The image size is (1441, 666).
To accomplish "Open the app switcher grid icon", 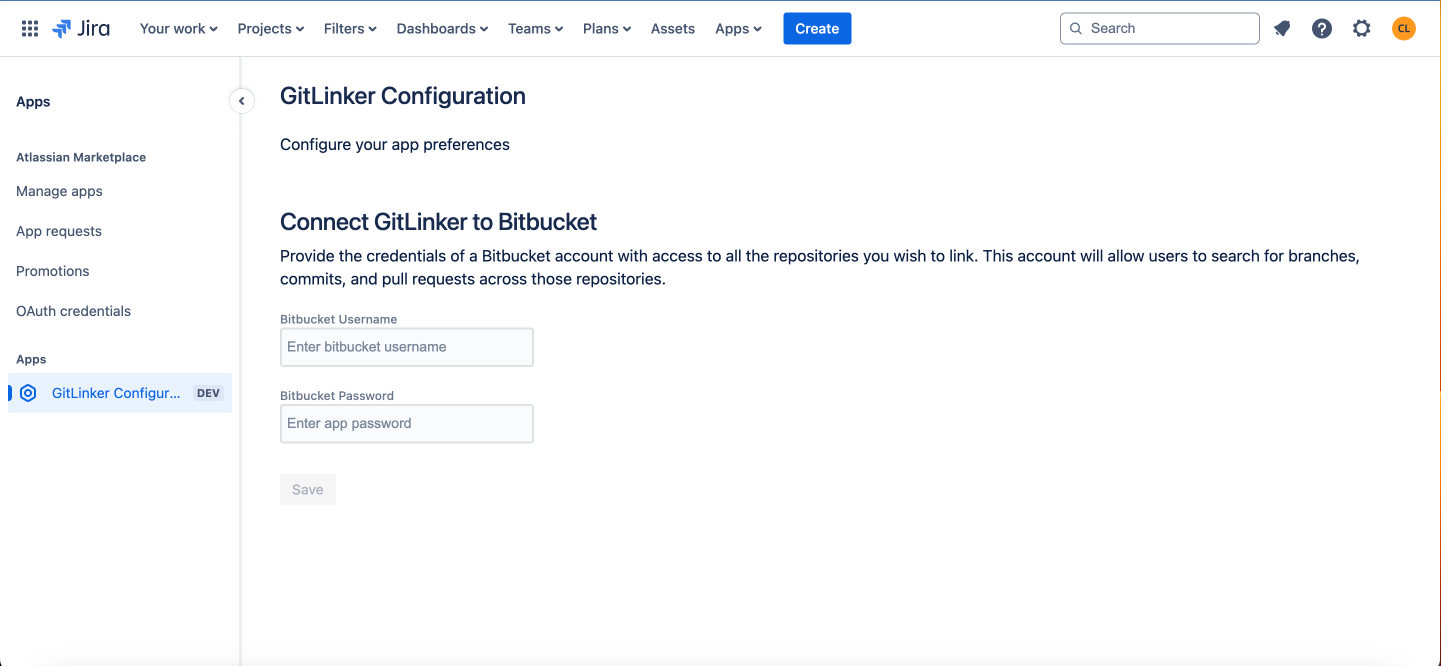I will [30, 29].
